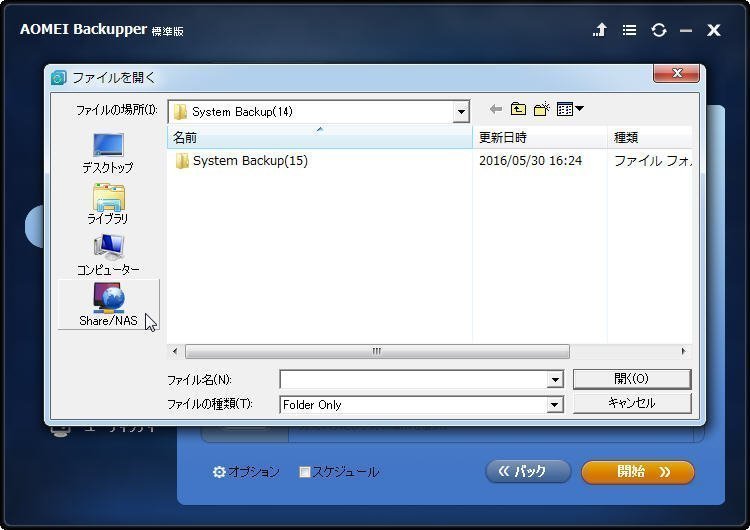Create a new folder
The height and width of the screenshot is (530, 750).
541,110
